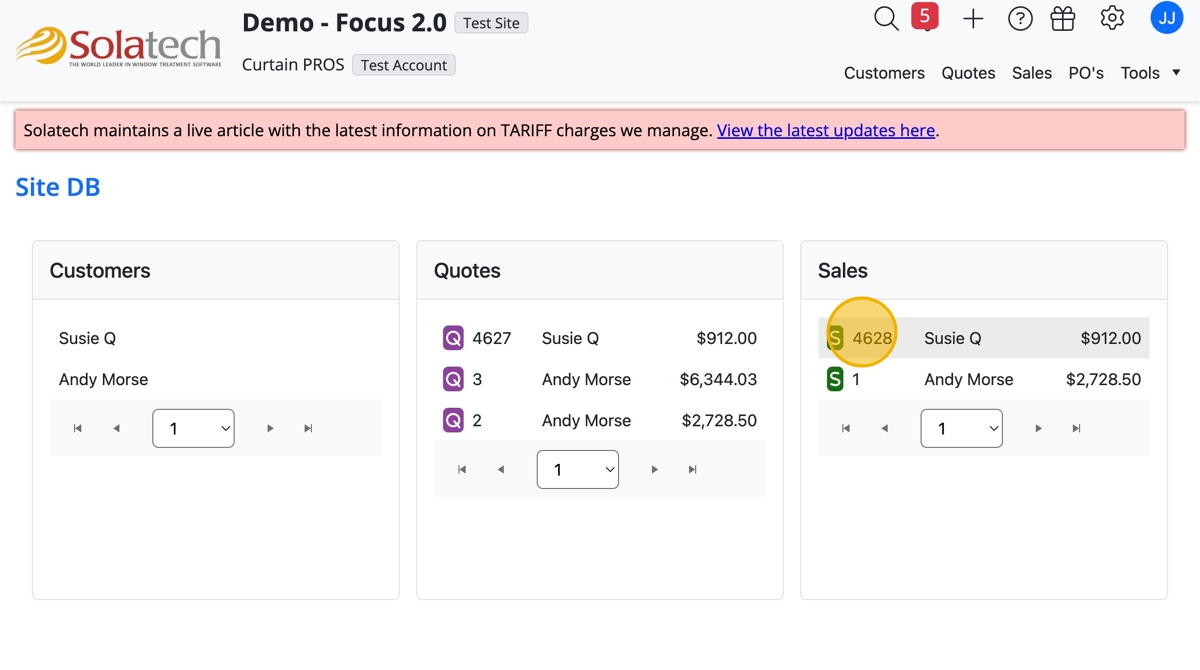
Task: Open the Sales page dropdown selector
Action: click(961, 428)
